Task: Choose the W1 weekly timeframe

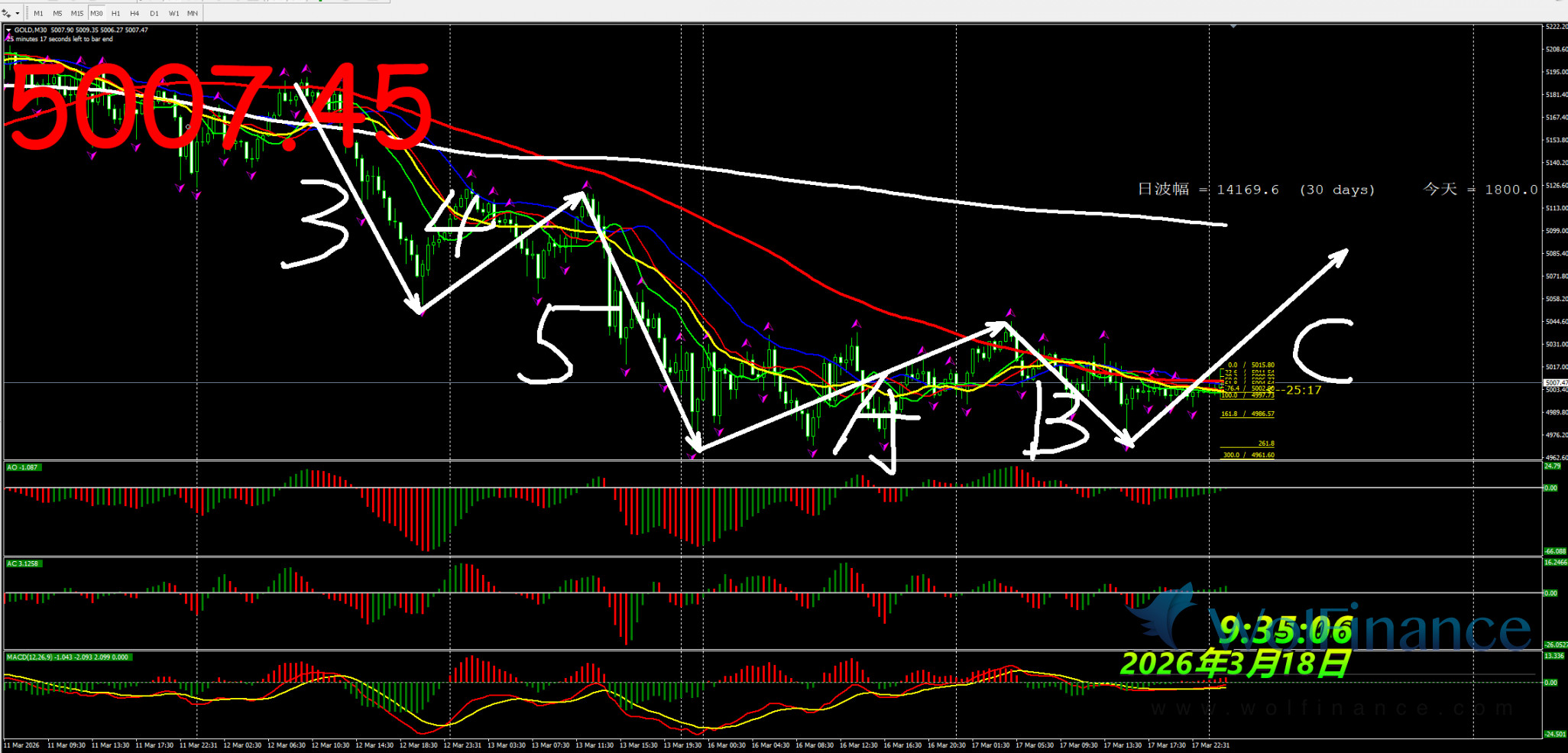Action: pyautogui.click(x=173, y=13)
